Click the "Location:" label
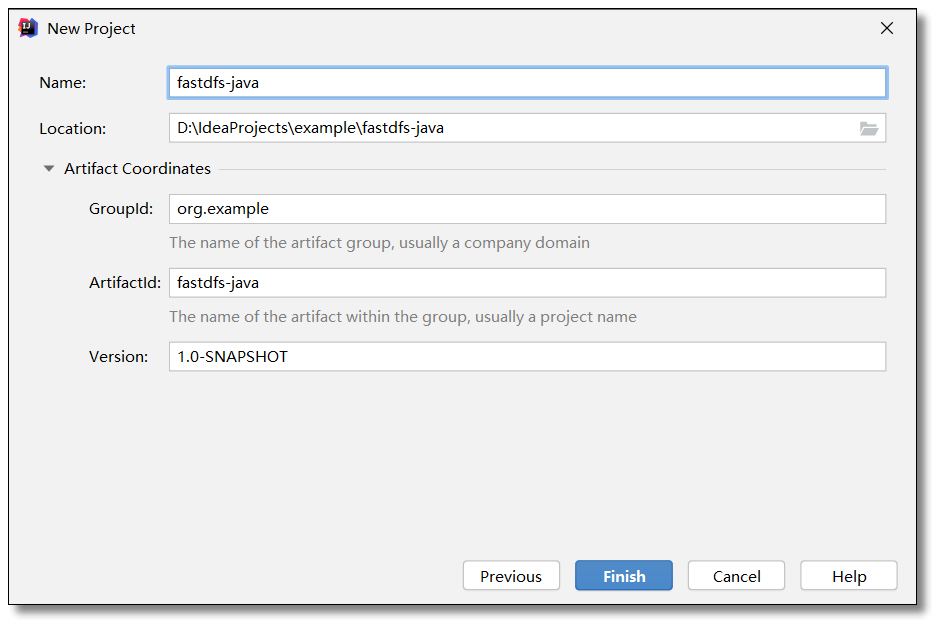This screenshot has width=933, height=621. (72, 129)
